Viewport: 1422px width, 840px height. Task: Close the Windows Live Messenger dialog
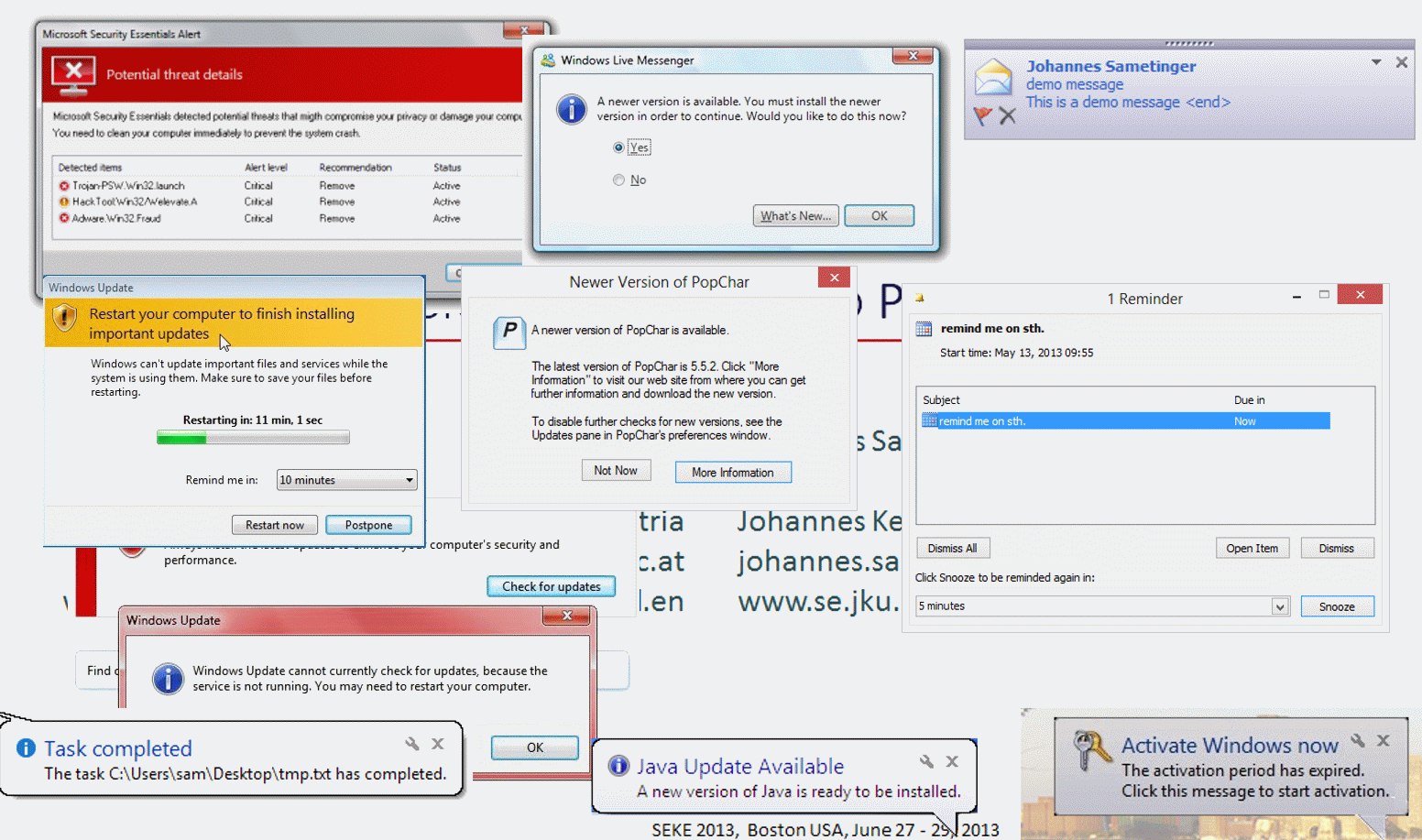click(913, 56)
